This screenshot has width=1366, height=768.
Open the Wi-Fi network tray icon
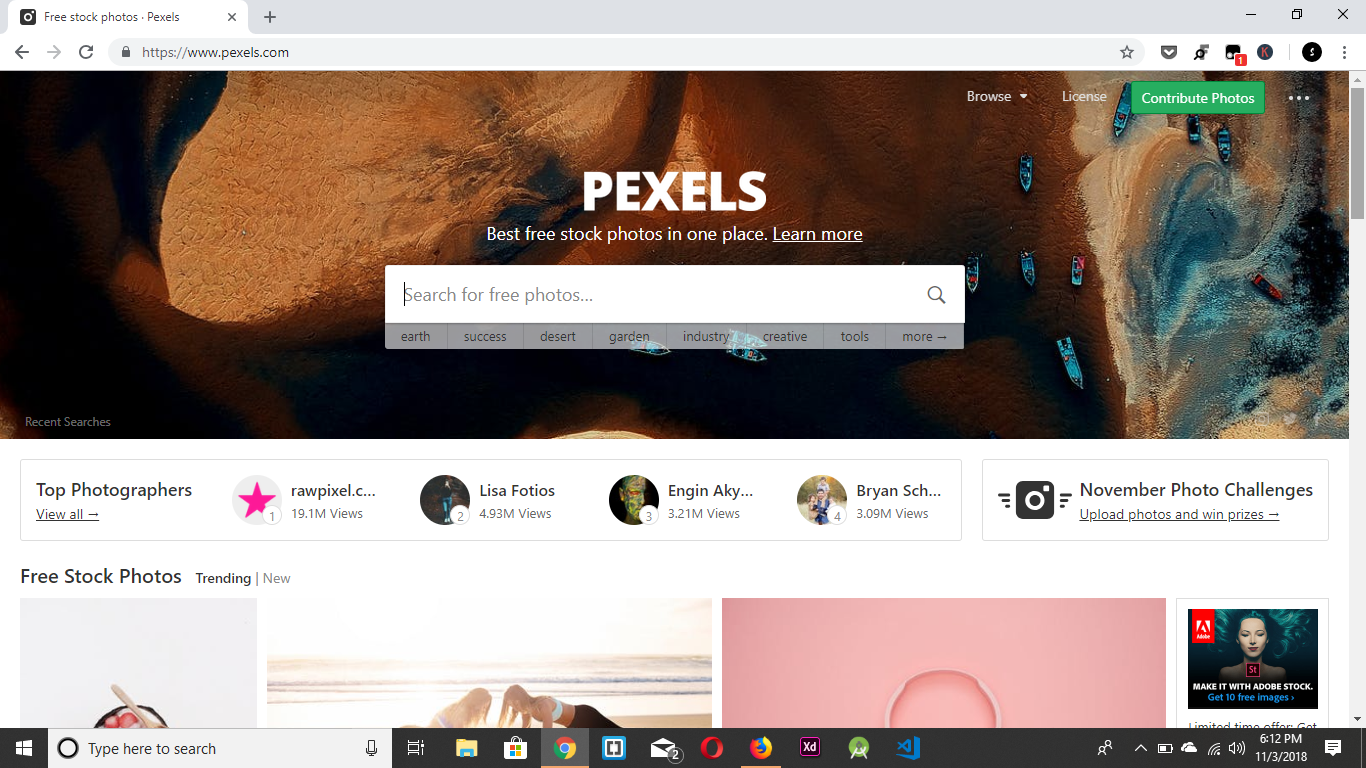point(1214,748)
